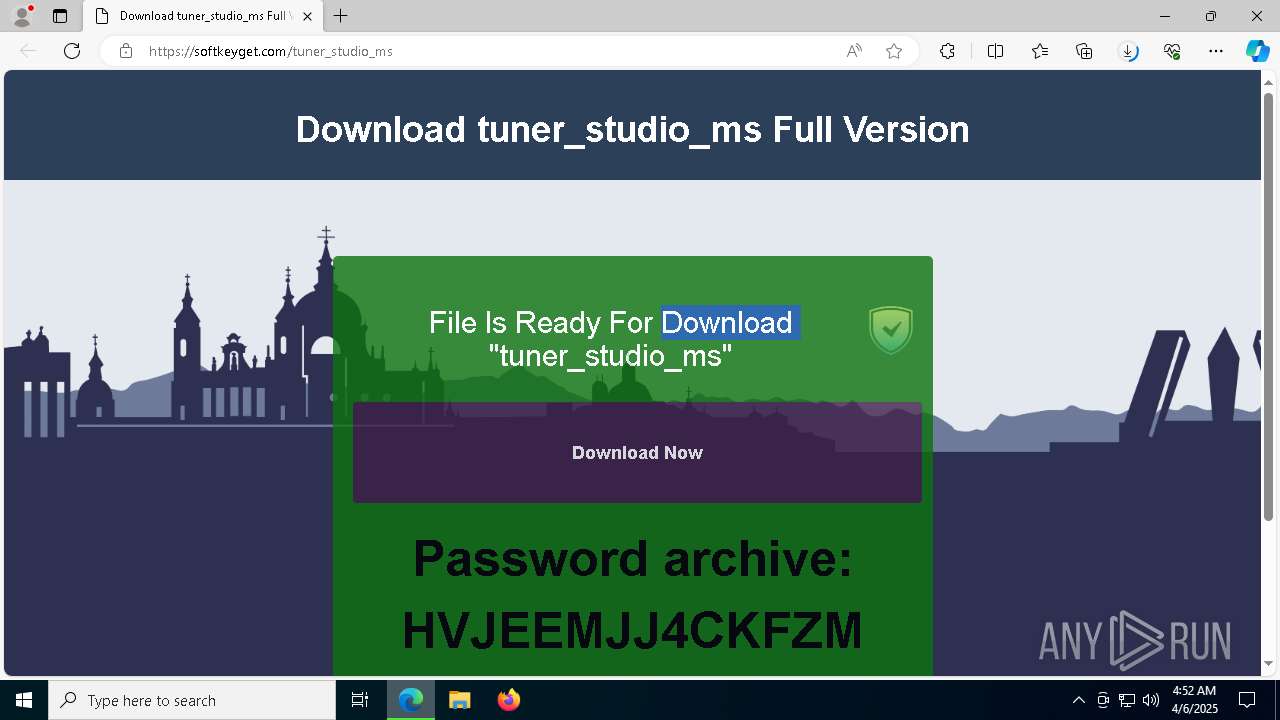This screenshot has height=720, width=1280.
Task: Open the tab actions menu icon
Action: pos(60,16)
